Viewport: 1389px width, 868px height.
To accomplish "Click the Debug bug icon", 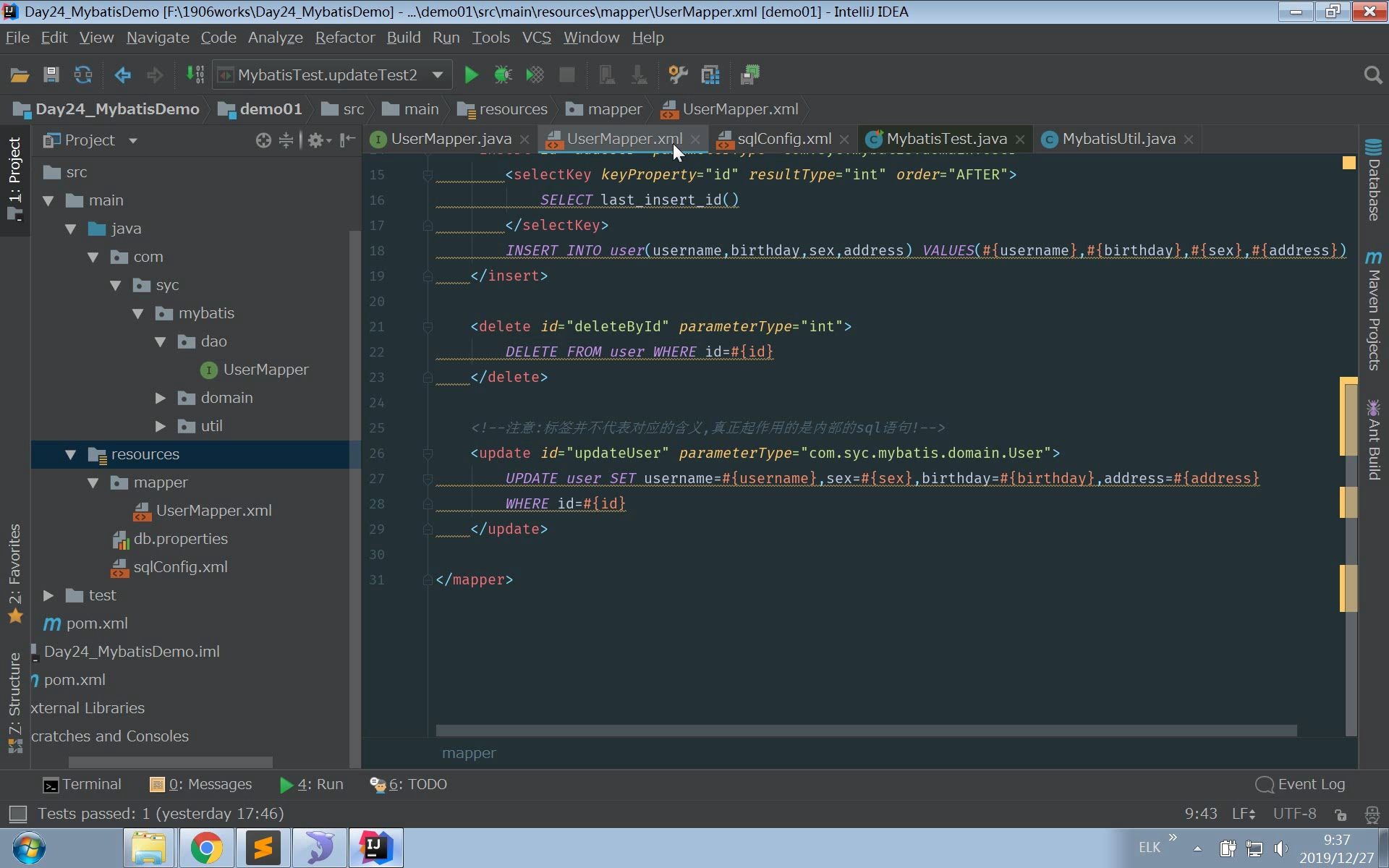I will point(503,75).
